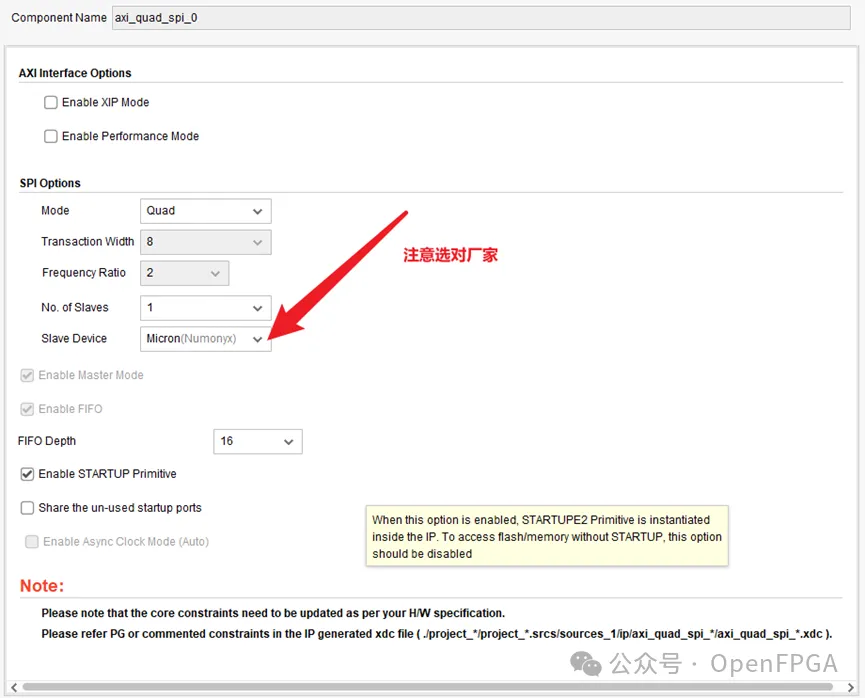Click the left scroll arrow icon
The width and height of the screenshot is (865, 698).
click(x=12, y=687)
